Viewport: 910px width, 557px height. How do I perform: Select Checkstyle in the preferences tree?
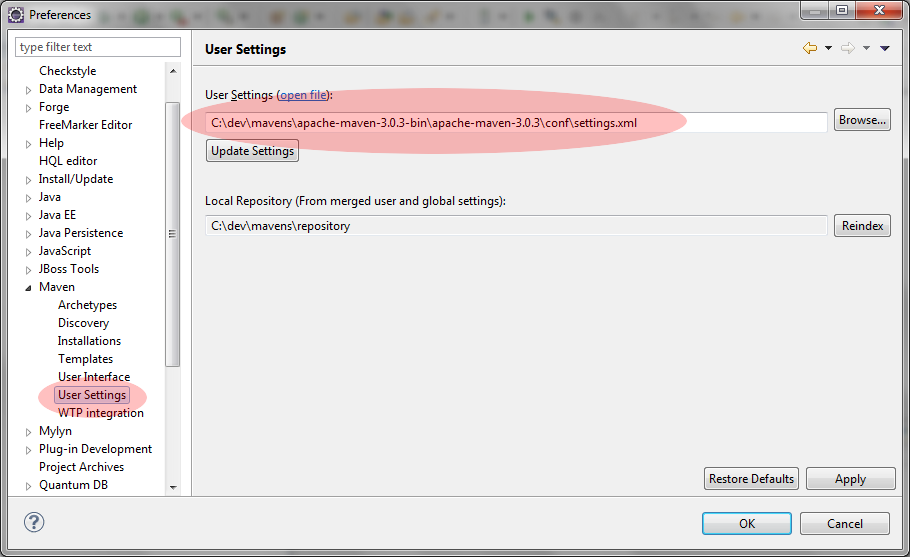tap(67, 71)
